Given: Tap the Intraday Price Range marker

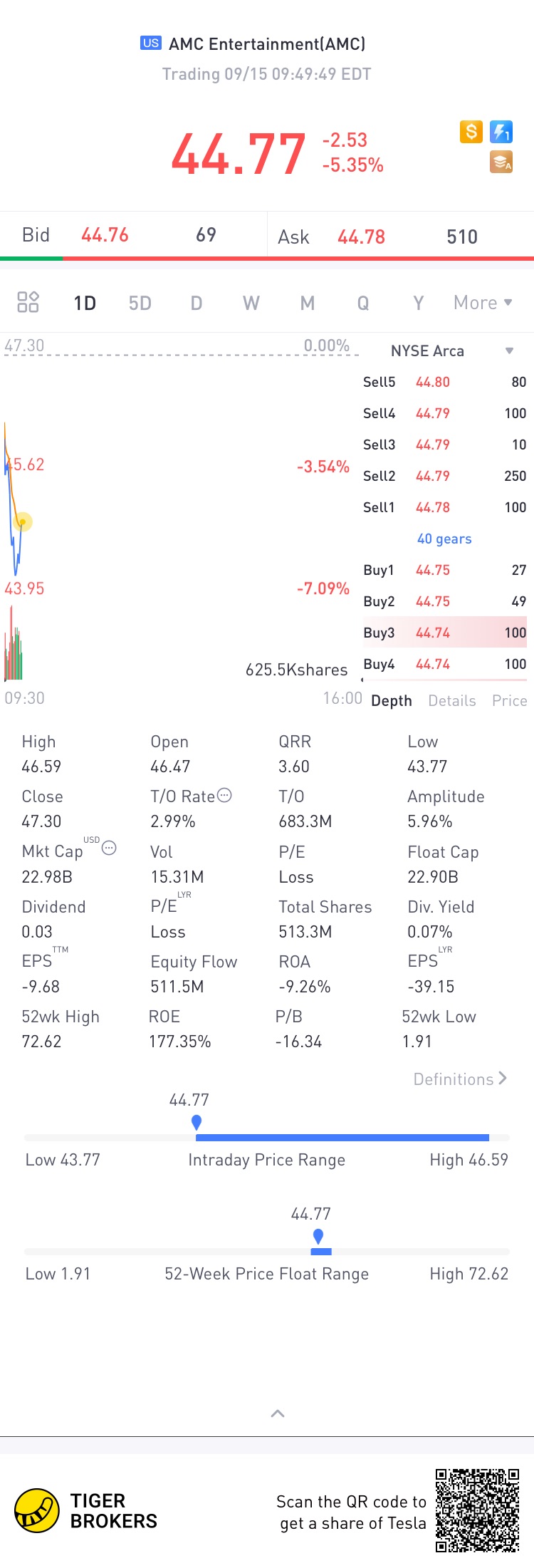Looking at the screenshot, I should click(x=197, y=1122).
